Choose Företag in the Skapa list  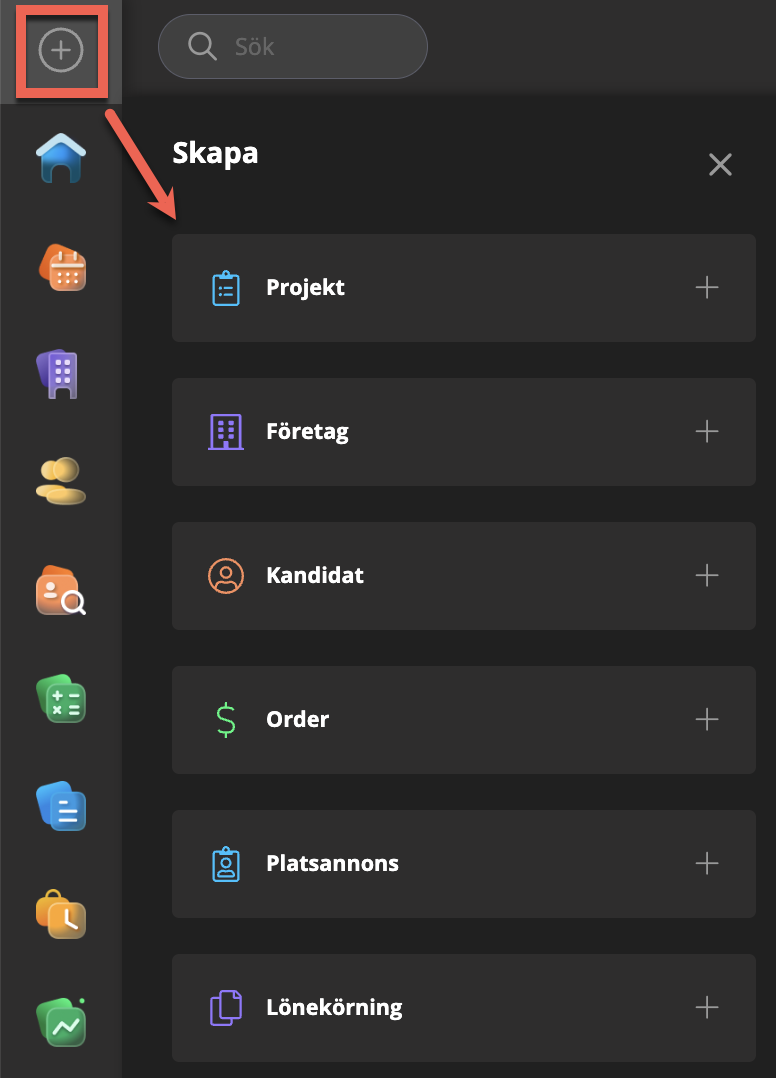click(x=464, y=432)
